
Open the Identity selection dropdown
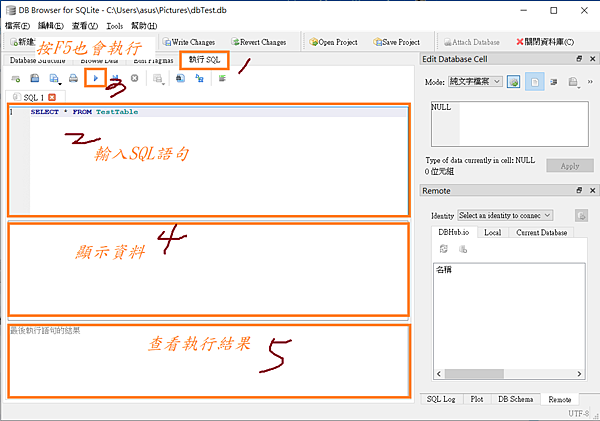click(x=505, y=215)
